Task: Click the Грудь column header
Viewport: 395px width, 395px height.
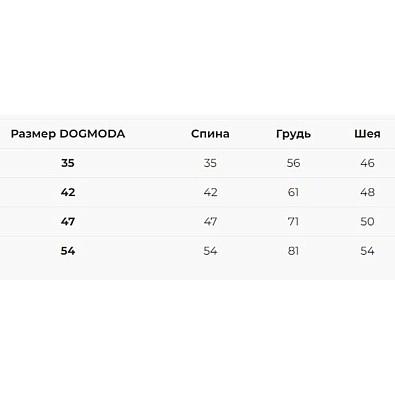Action: (293, 134)
